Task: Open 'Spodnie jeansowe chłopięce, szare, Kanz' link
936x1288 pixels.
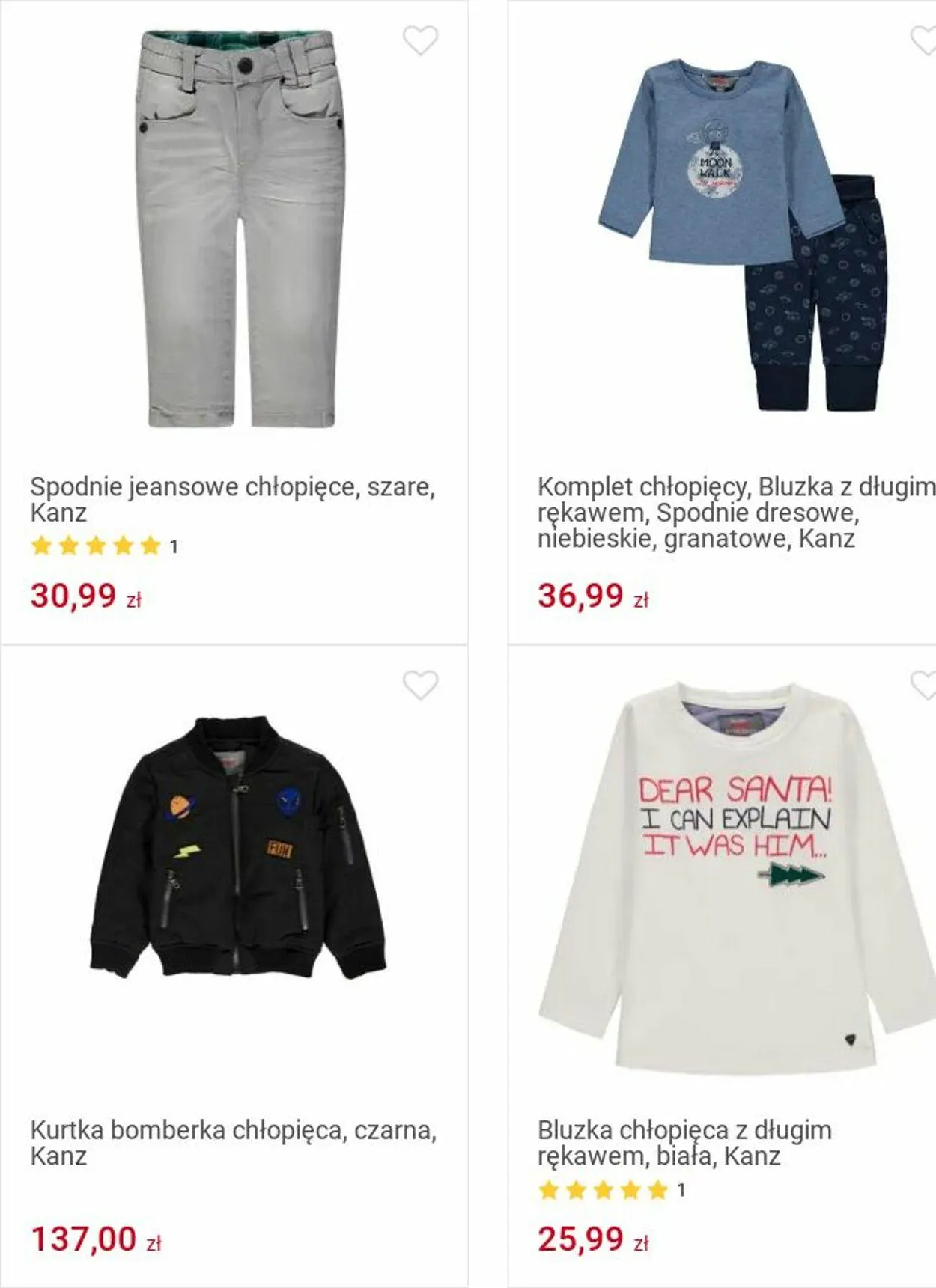Action: coord(233,499)
